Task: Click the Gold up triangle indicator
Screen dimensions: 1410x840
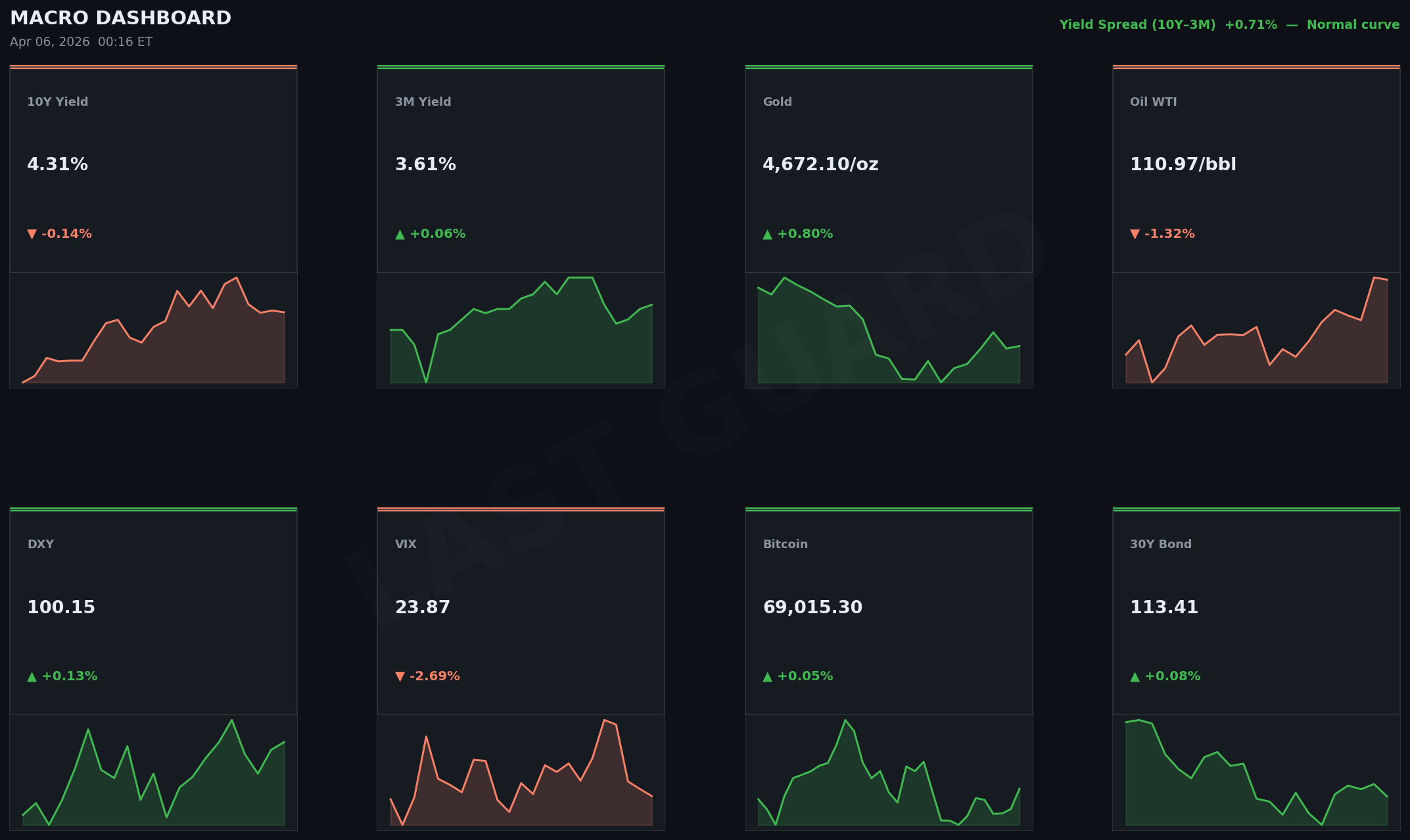Action: click(x=767, y=234)
